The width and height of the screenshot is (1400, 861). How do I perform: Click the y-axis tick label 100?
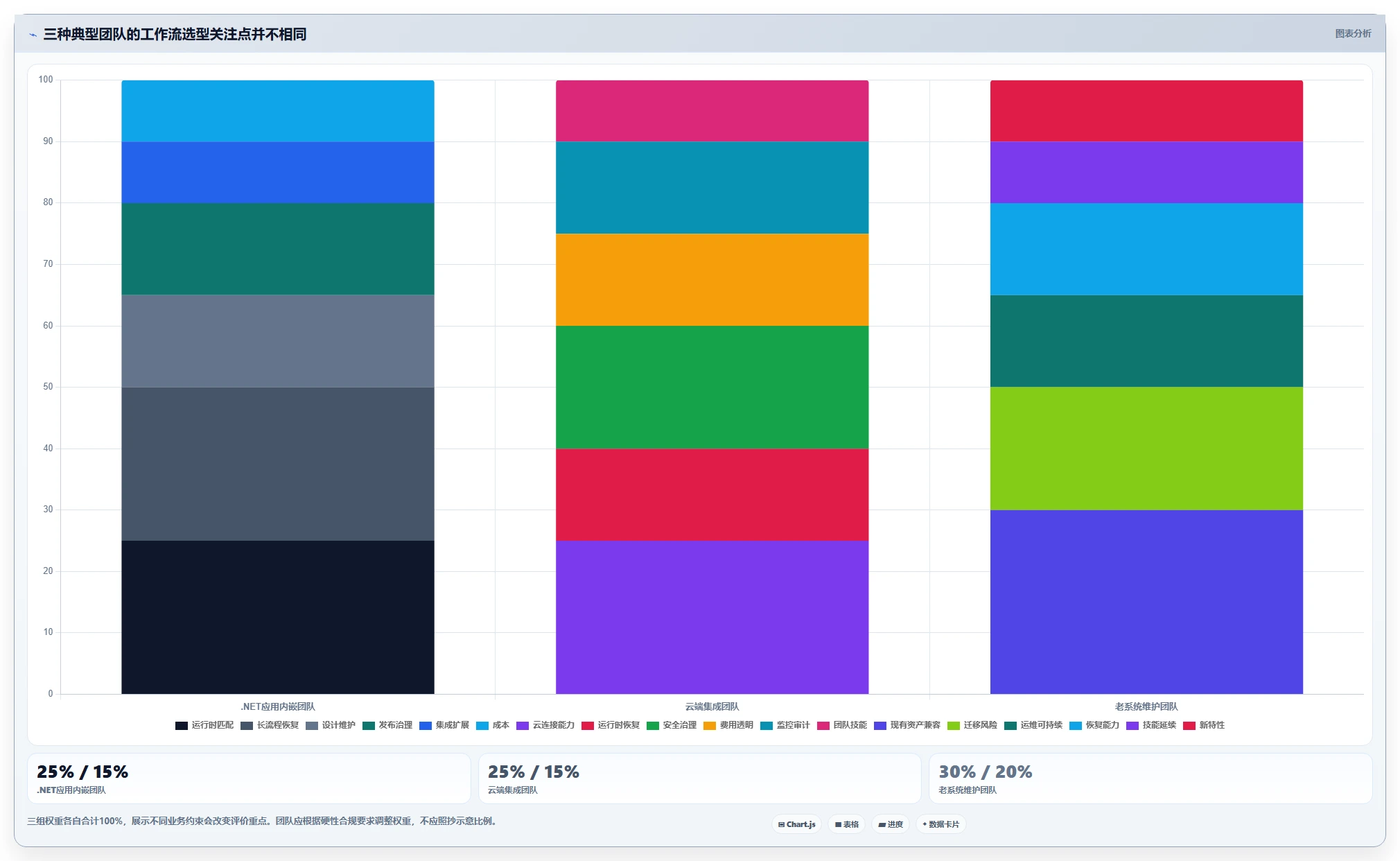coord(46,80)
